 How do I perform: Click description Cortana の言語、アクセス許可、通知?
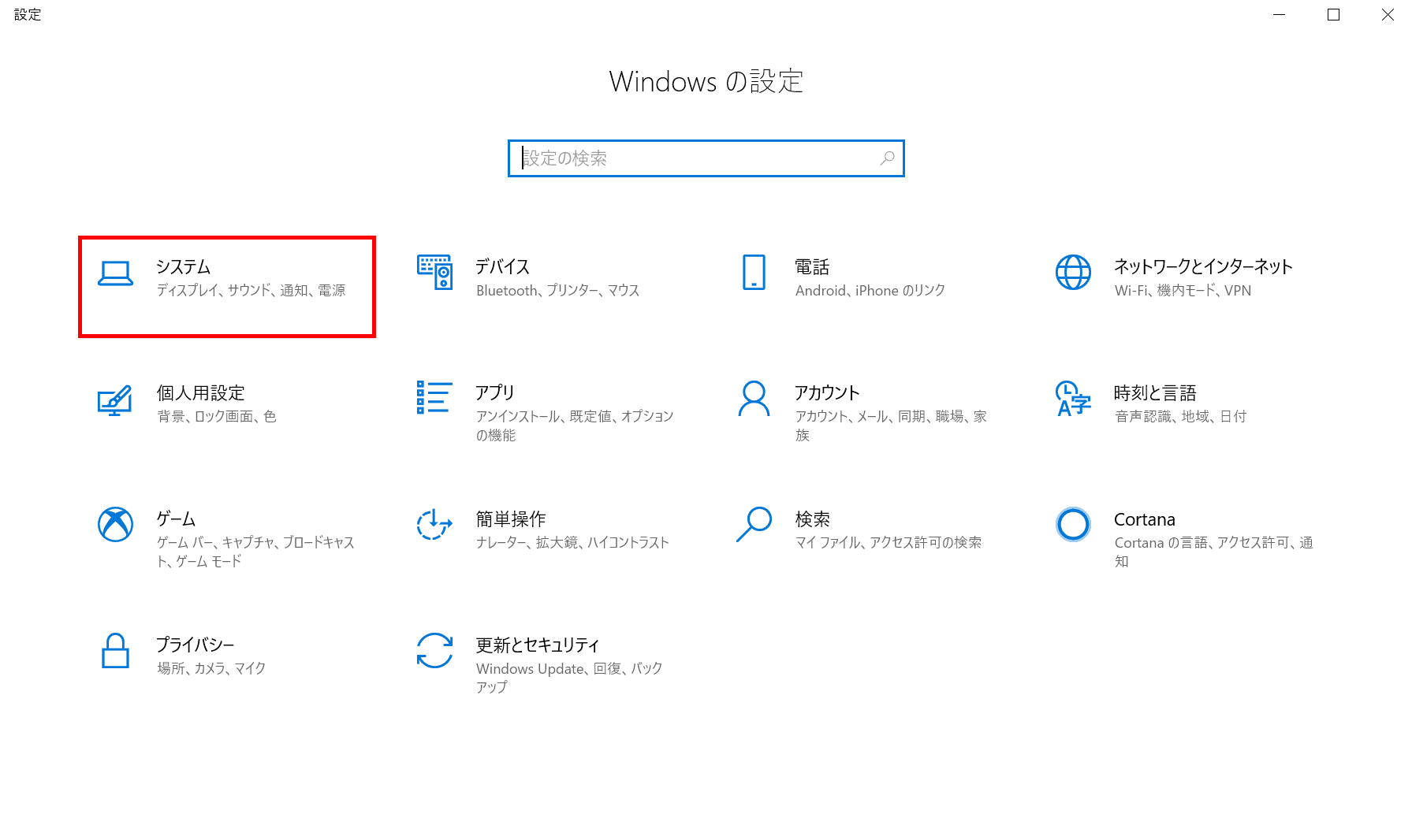pyautogui.click(x=1214, y=552)
